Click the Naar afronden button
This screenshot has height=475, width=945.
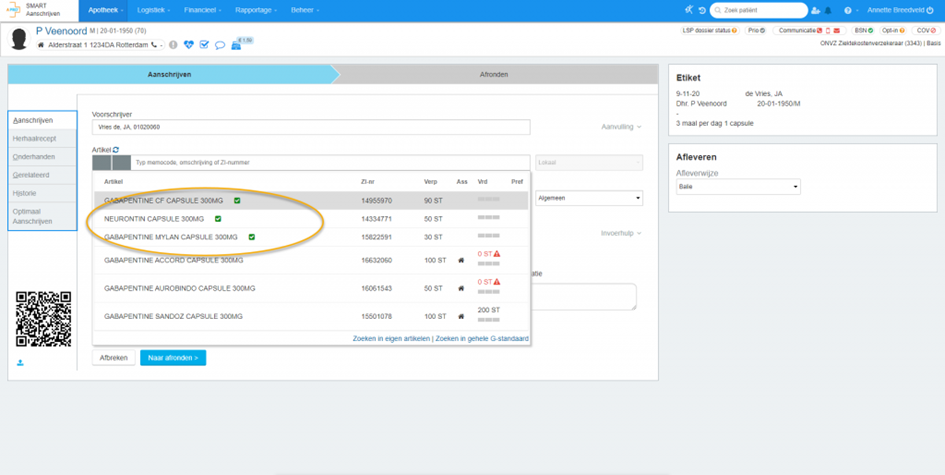click(172, 357)
